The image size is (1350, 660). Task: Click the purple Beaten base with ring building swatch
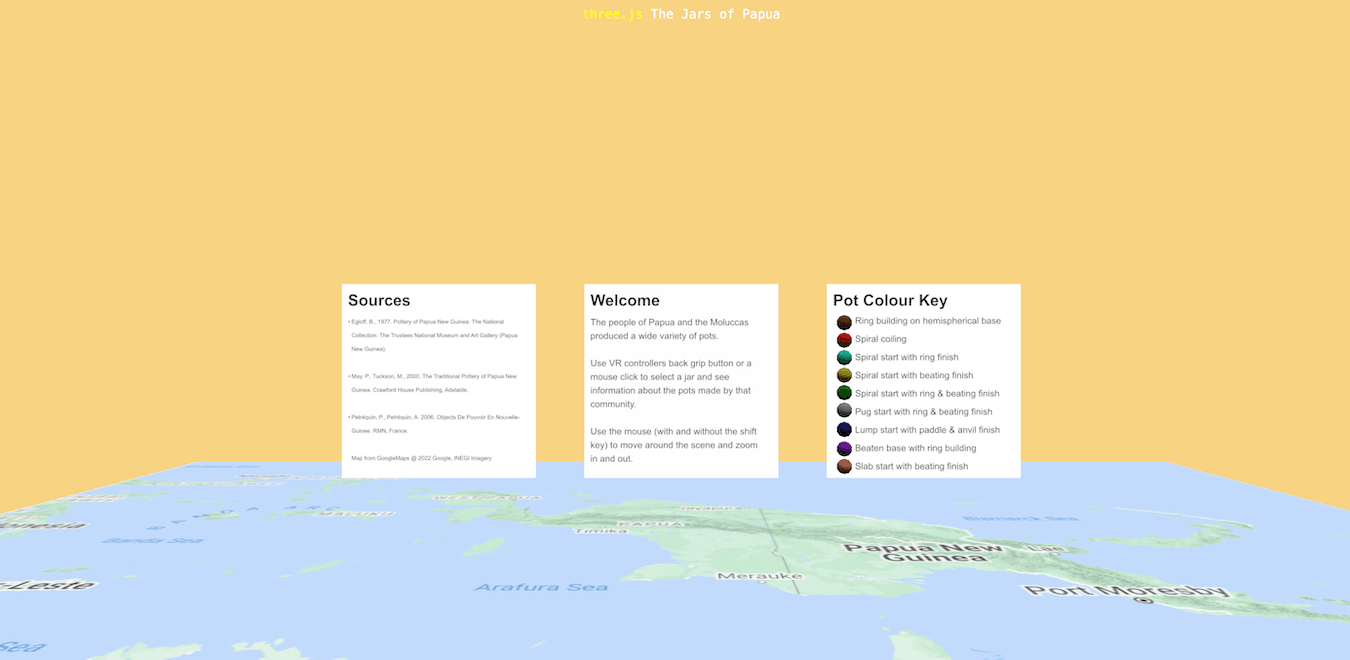844,448
